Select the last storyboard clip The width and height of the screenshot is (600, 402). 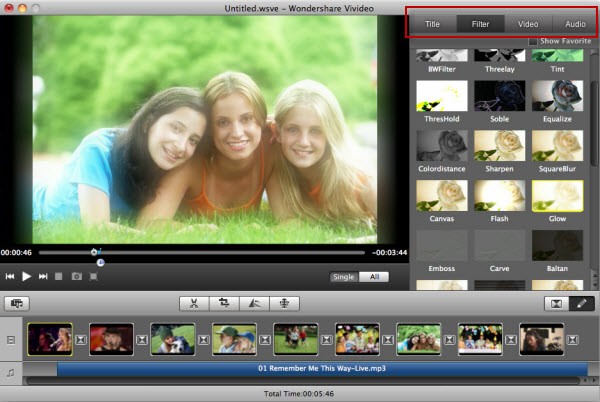point(541,339)
